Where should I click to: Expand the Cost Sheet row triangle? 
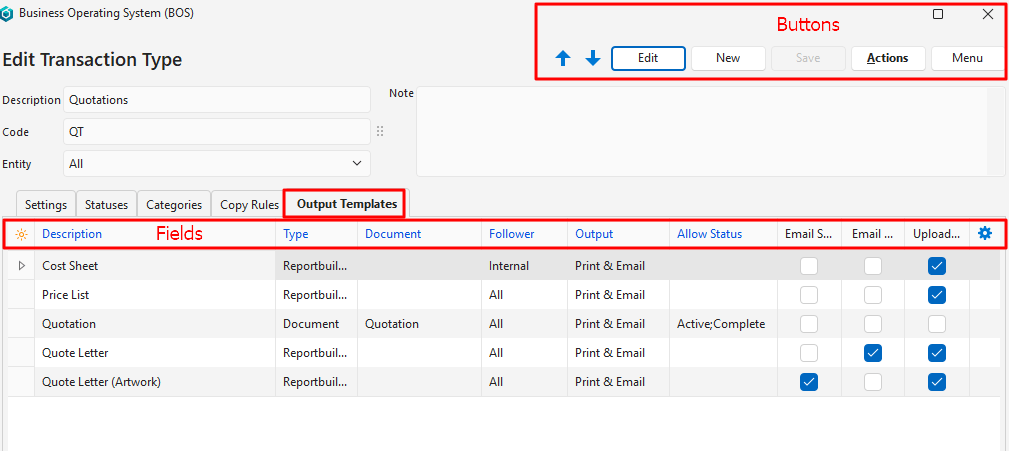click(22, 266)
